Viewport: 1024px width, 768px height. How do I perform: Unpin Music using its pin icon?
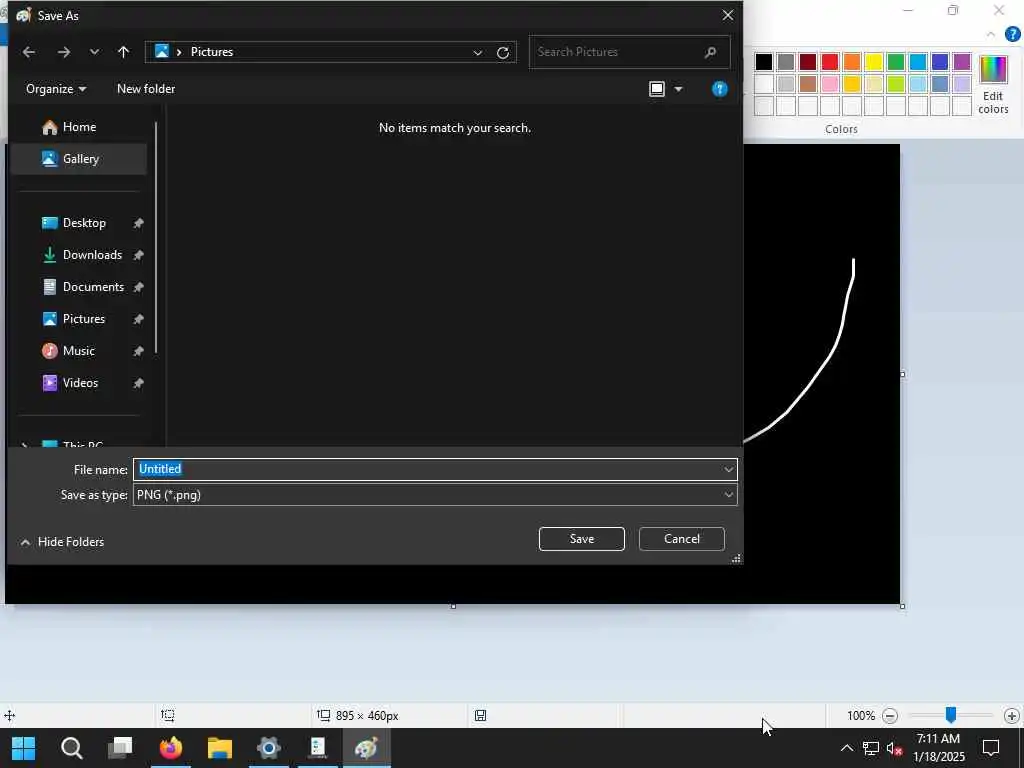138,351
